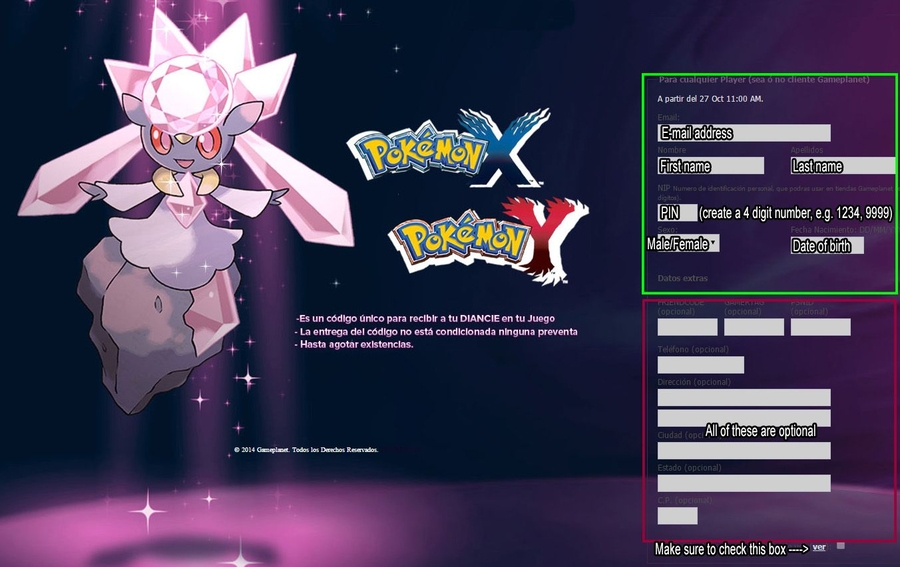The height and width of the screenshot is (567, 900).
Task: Click the Friendcode optional field
Action: [687, 327]
